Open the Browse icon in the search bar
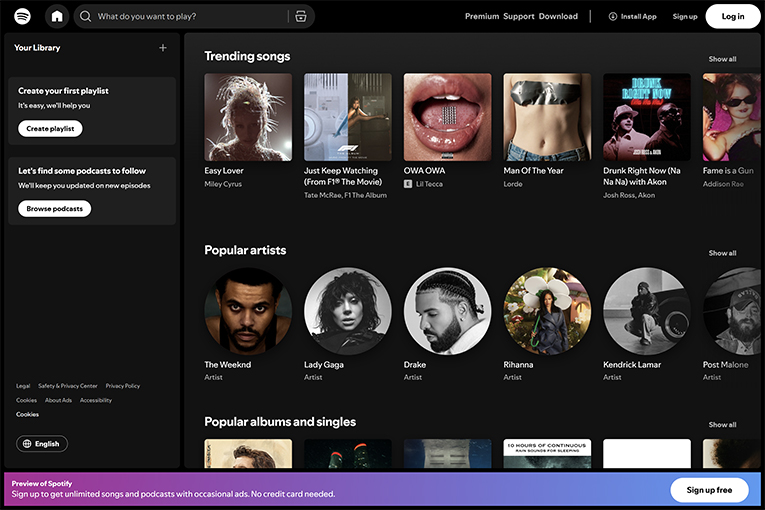The height and width of the screenshot is (510, 765). (301, 16)
